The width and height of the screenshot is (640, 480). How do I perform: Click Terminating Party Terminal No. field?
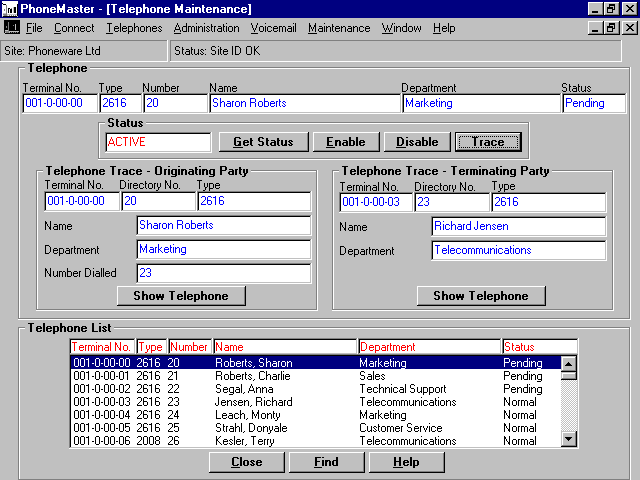(x=376, y=202)
